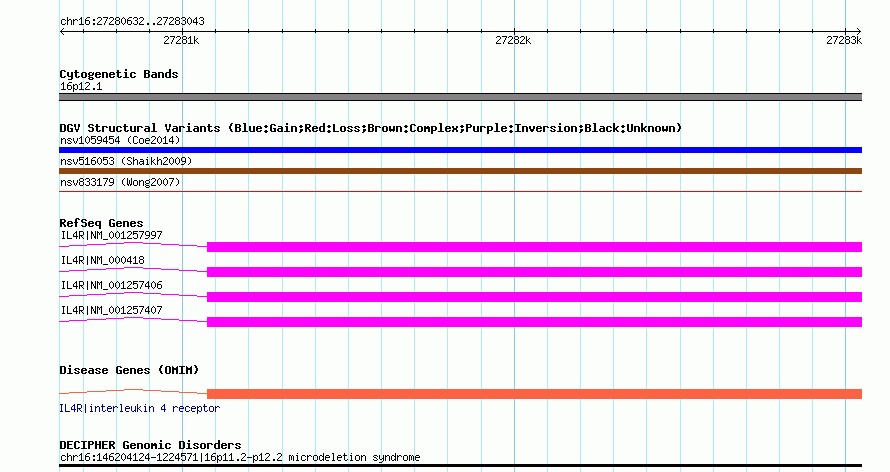Select the Disease Genes (OMIM) track title

tap(129, 370)
